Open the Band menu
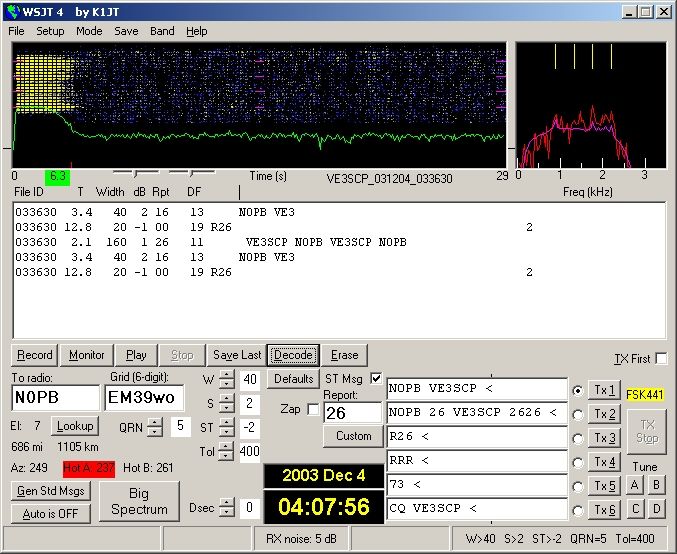 click(x=162, y=31)
